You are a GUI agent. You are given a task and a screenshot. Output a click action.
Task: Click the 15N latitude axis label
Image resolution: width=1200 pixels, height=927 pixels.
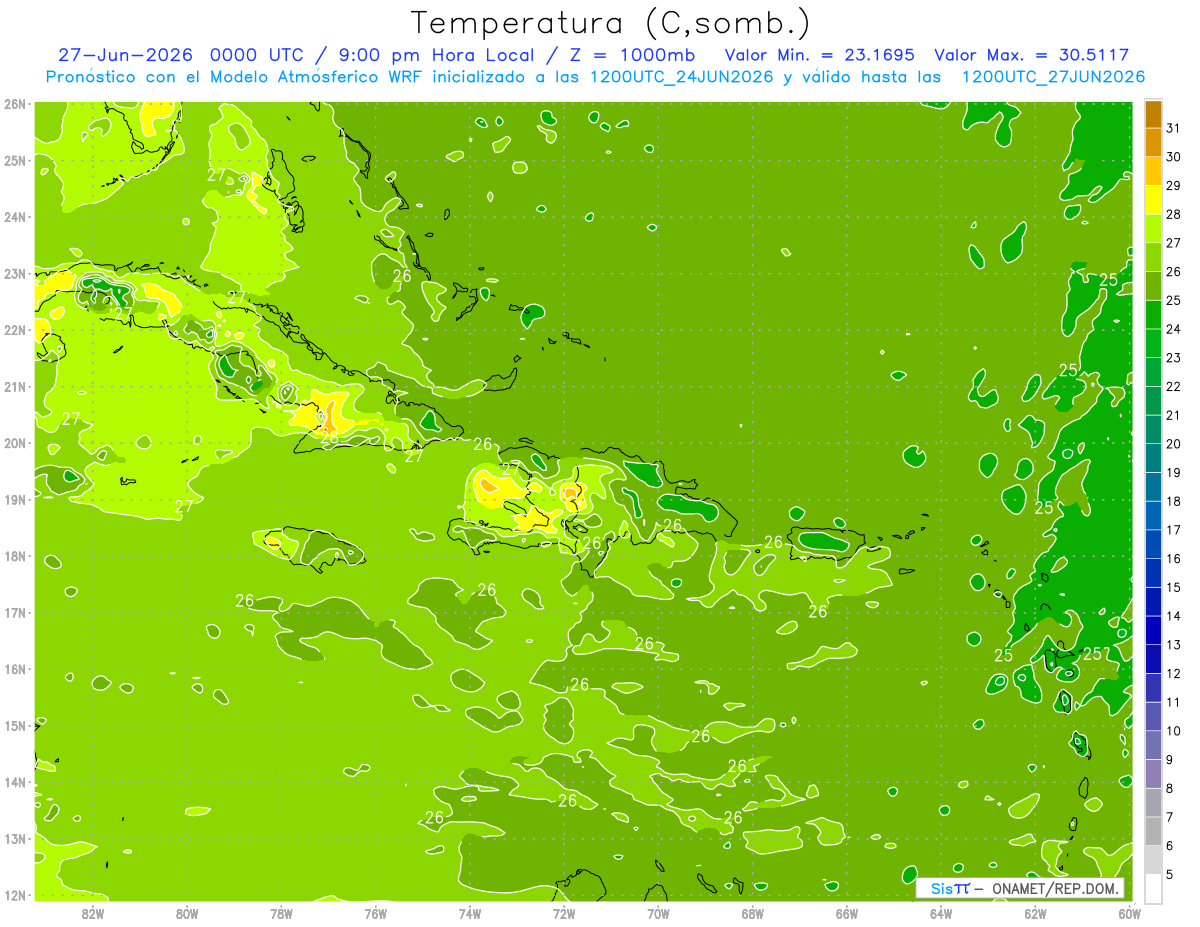coord(15,726)
